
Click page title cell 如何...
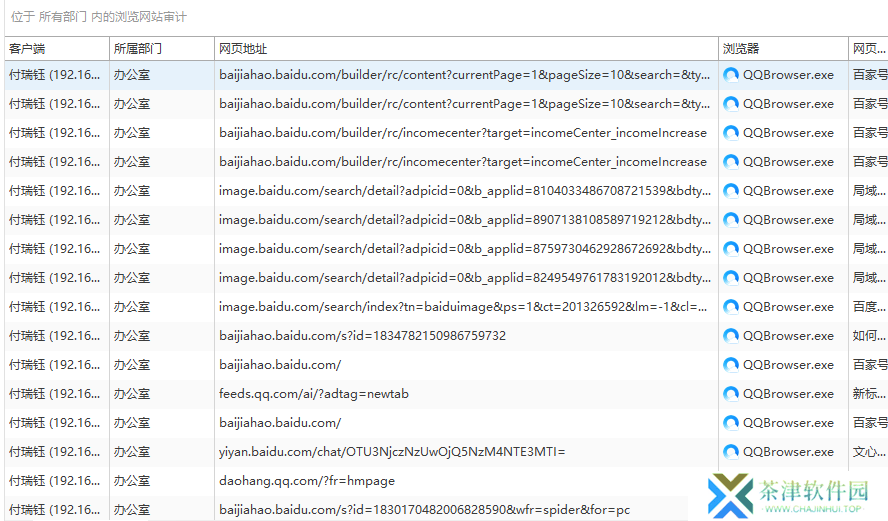coord(869,336)
